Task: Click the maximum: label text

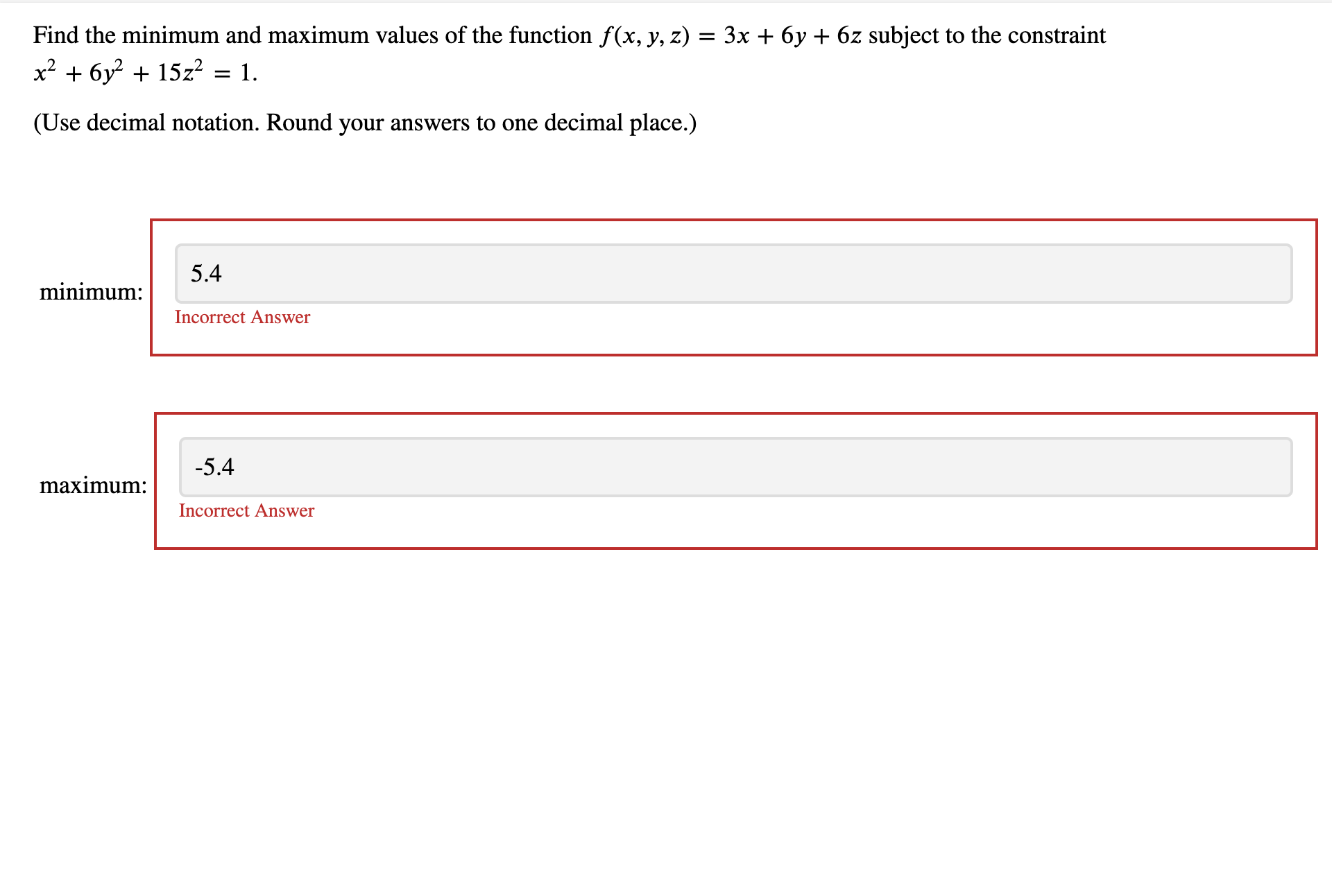Action: coord(93,485)
